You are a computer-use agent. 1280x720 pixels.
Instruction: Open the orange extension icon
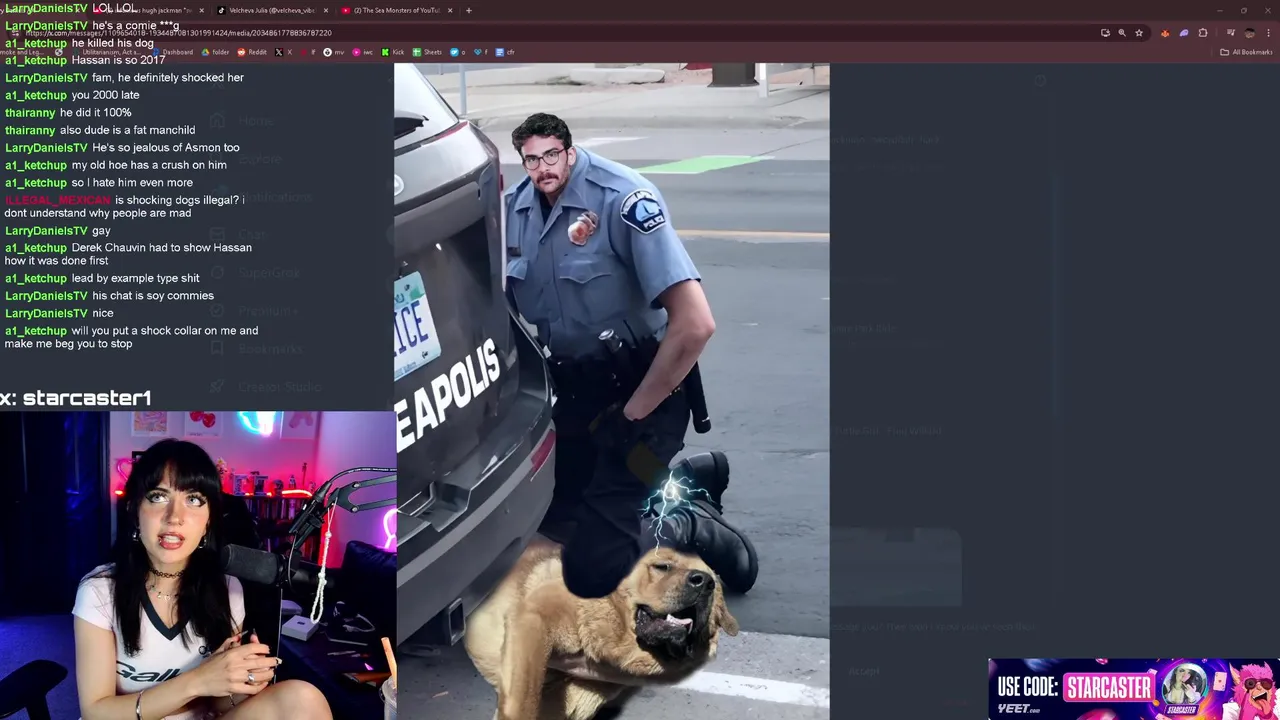pyautogui.click(x=1165, y=33)
